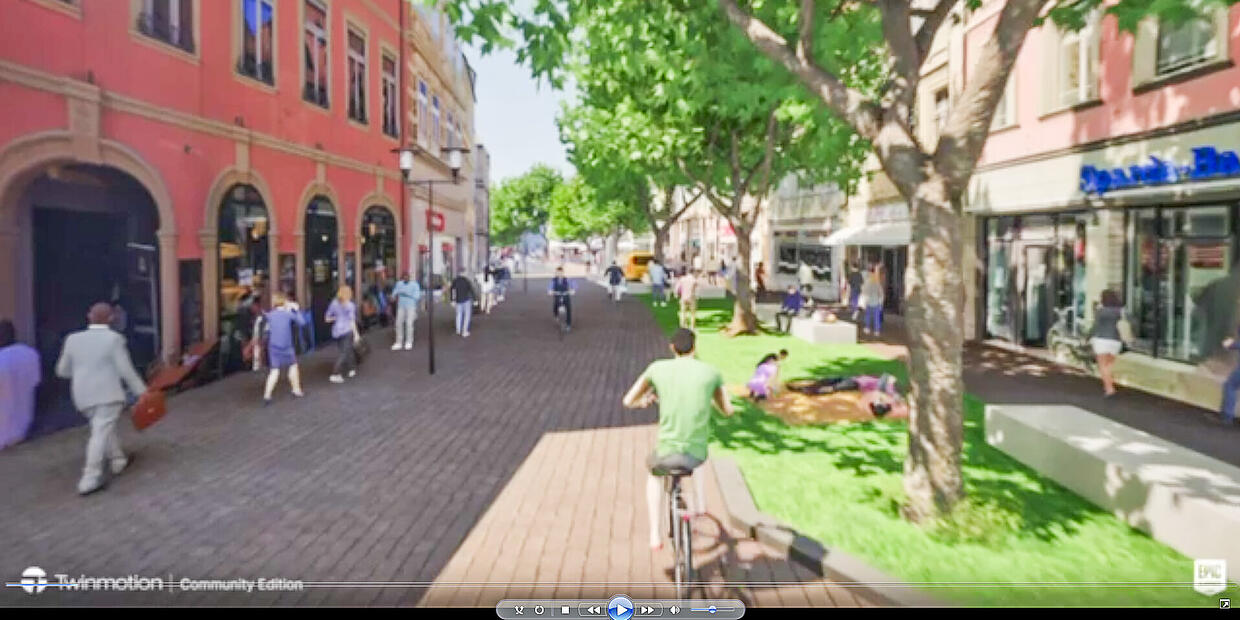Skip forward with the Next button
1240x620 pixels.
pos(647,609)
